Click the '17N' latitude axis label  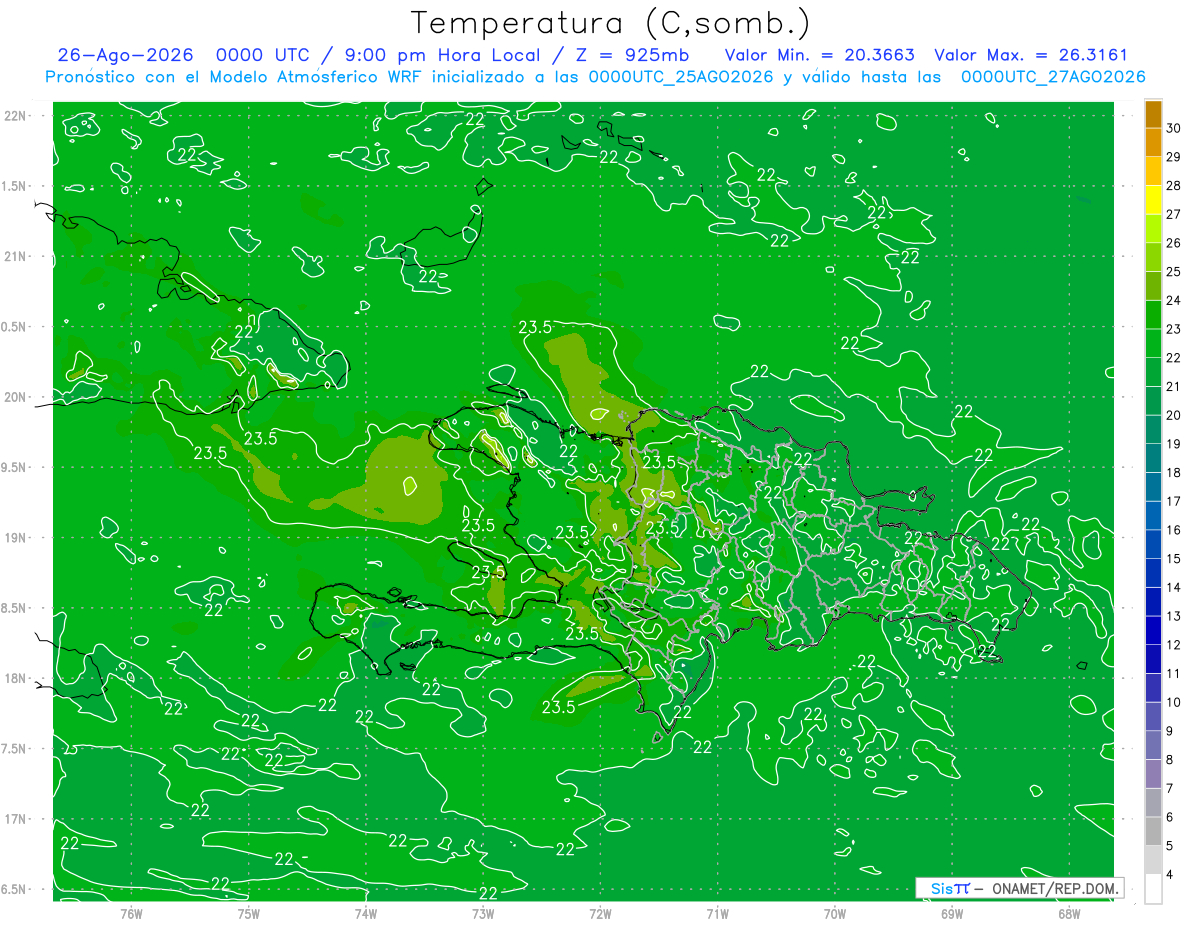coord(16,820)
